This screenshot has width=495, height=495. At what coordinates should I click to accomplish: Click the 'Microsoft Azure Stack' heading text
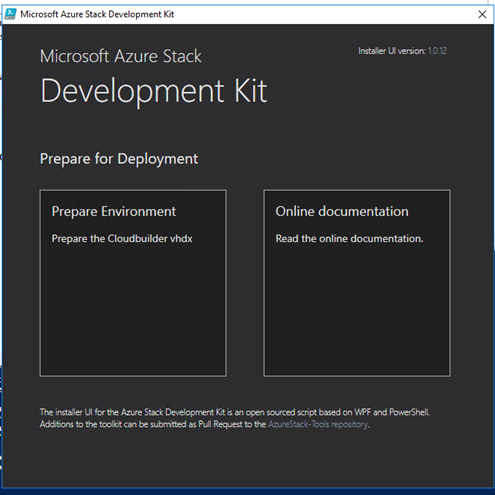pos(121,56)
